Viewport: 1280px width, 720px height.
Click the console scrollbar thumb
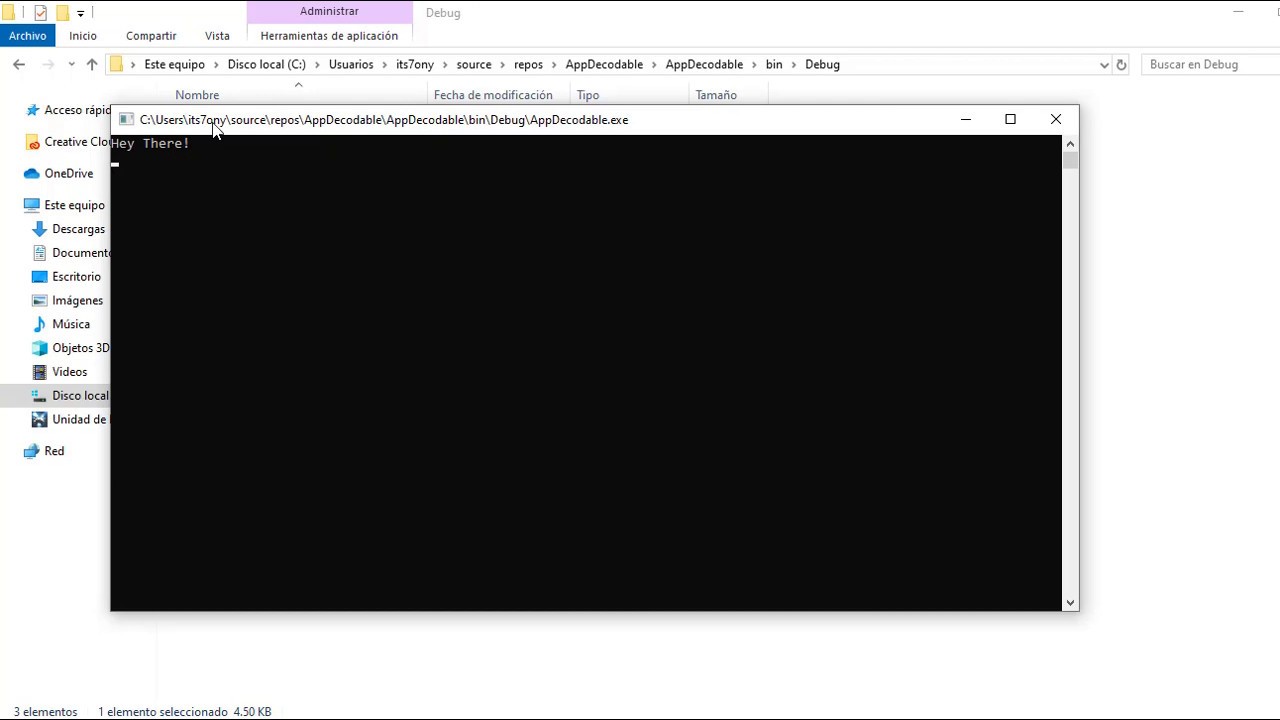[x=1070, y=160]
